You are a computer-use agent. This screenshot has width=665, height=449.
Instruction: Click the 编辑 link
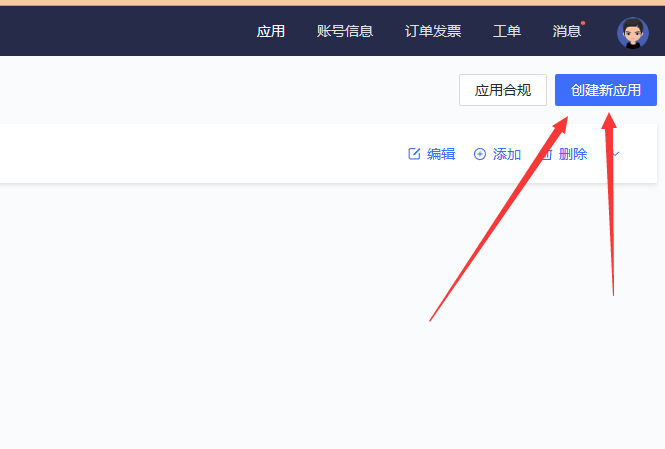(x=431, y=154)
